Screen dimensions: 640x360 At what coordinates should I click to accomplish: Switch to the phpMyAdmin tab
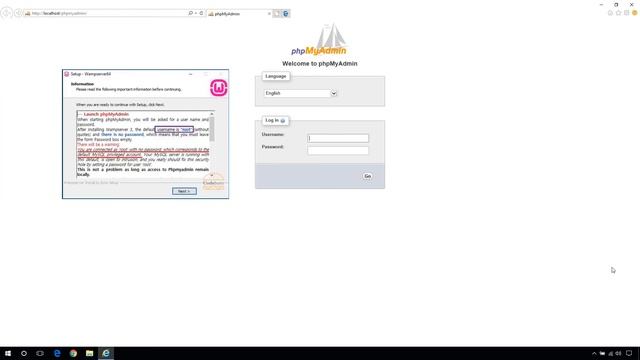point(239,14)
